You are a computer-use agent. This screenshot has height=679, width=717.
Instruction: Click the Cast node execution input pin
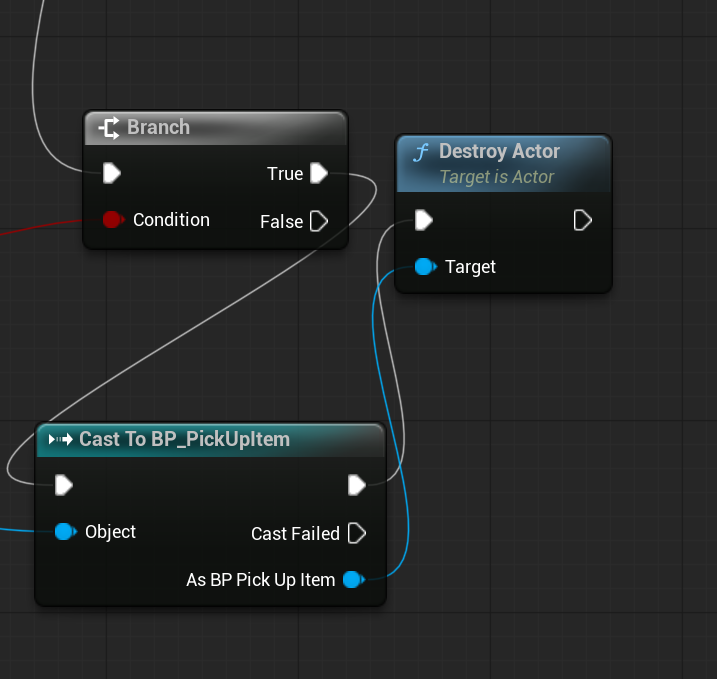64,485
